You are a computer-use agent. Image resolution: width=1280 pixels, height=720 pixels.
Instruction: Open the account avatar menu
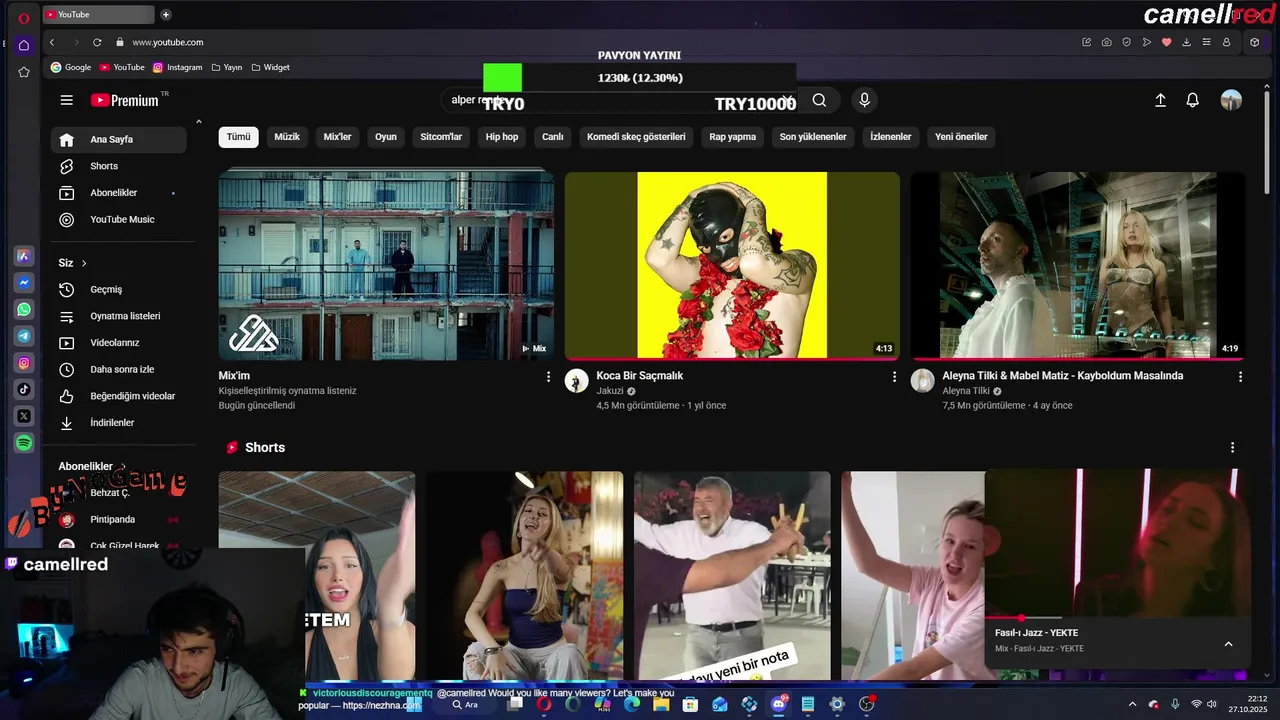tap(1231, 100)
